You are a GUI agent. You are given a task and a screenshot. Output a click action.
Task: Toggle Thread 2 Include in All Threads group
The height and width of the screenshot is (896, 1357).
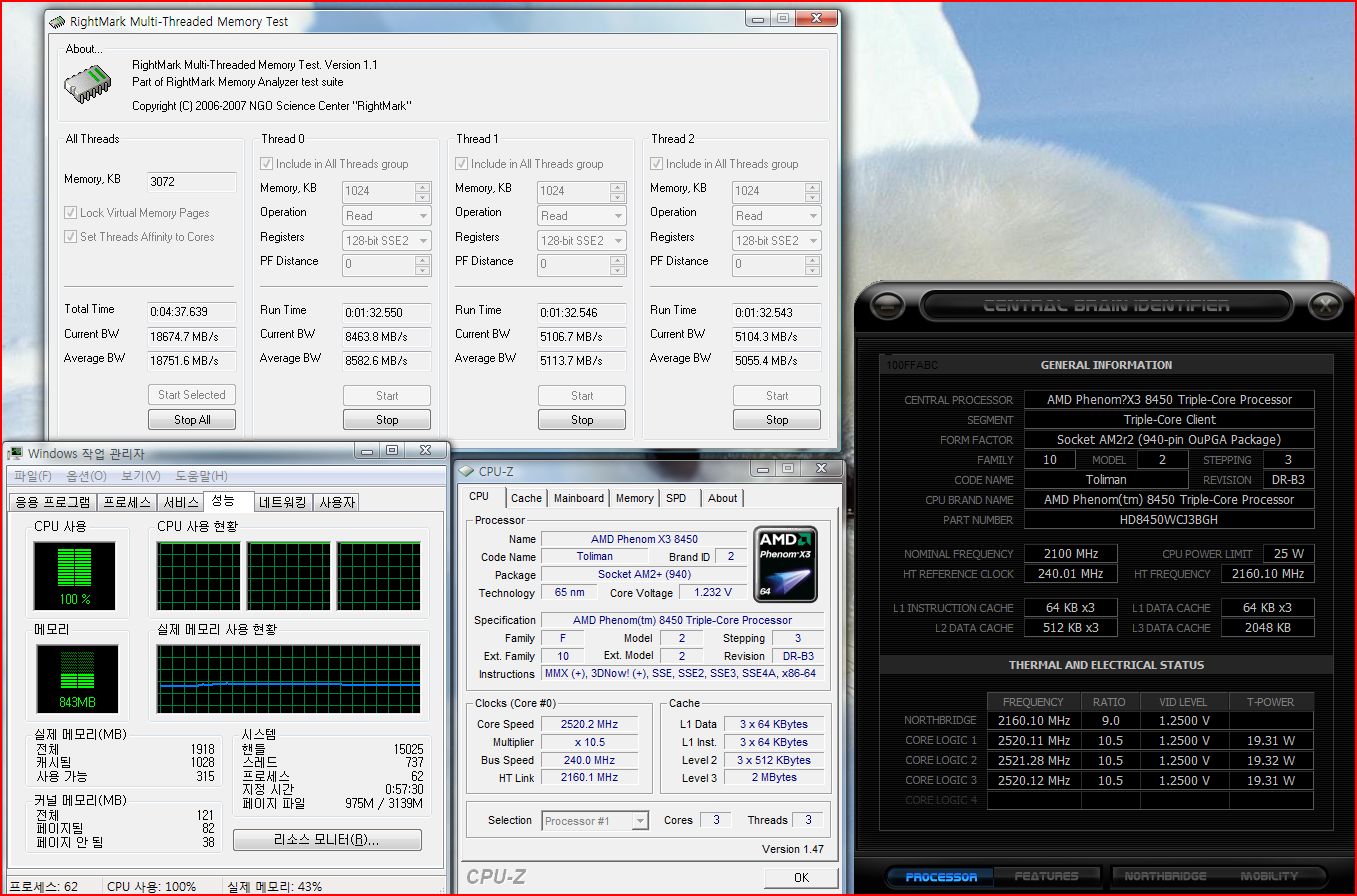[657, 164]
